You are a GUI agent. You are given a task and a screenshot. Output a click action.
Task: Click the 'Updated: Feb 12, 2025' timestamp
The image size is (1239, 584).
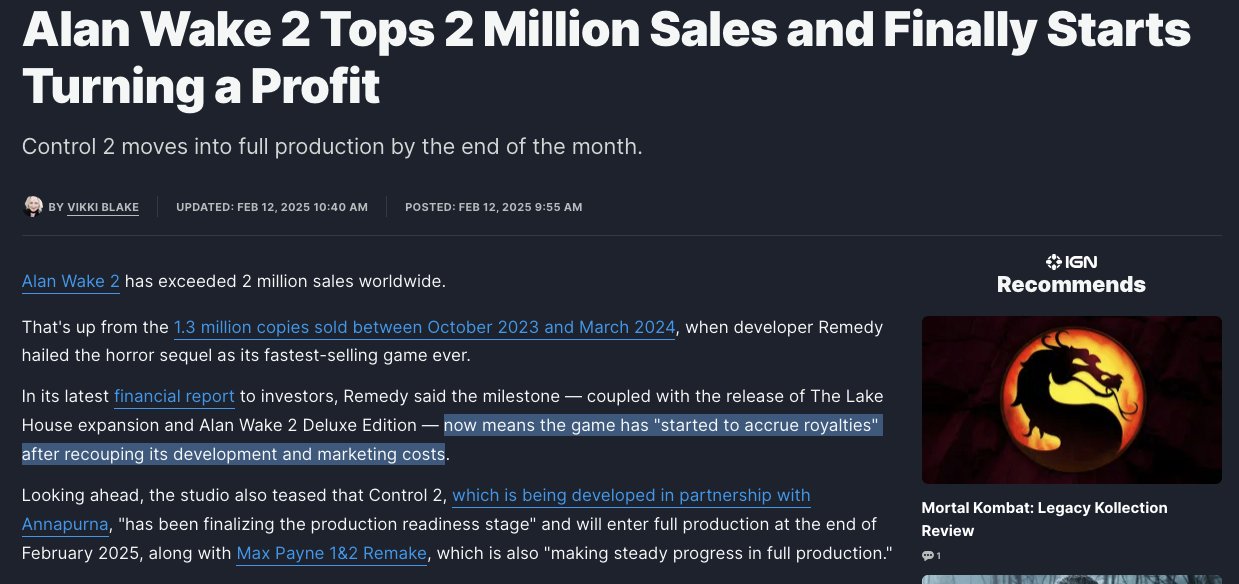click(272, 207)
